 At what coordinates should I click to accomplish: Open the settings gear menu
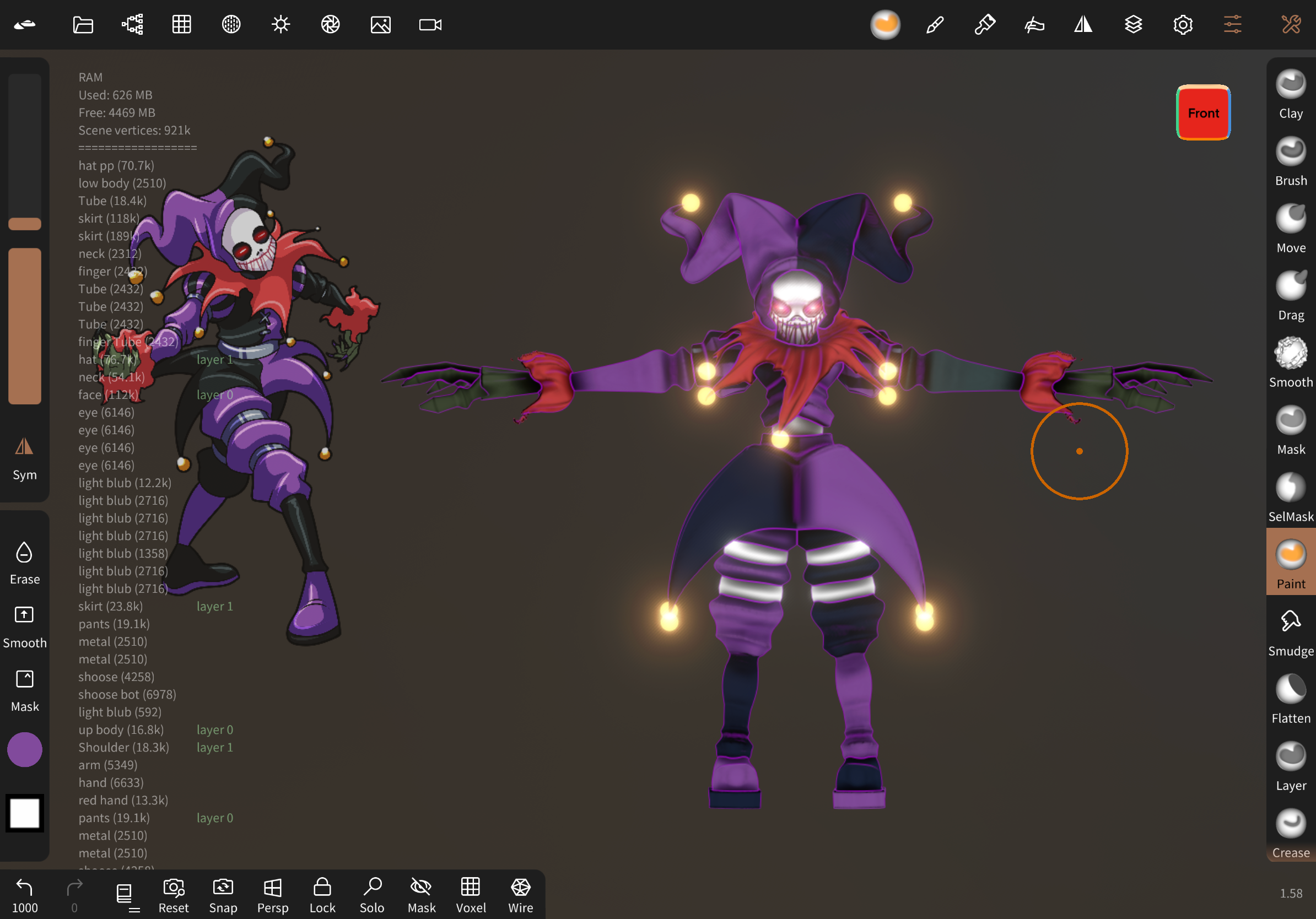click(1183, 25)
